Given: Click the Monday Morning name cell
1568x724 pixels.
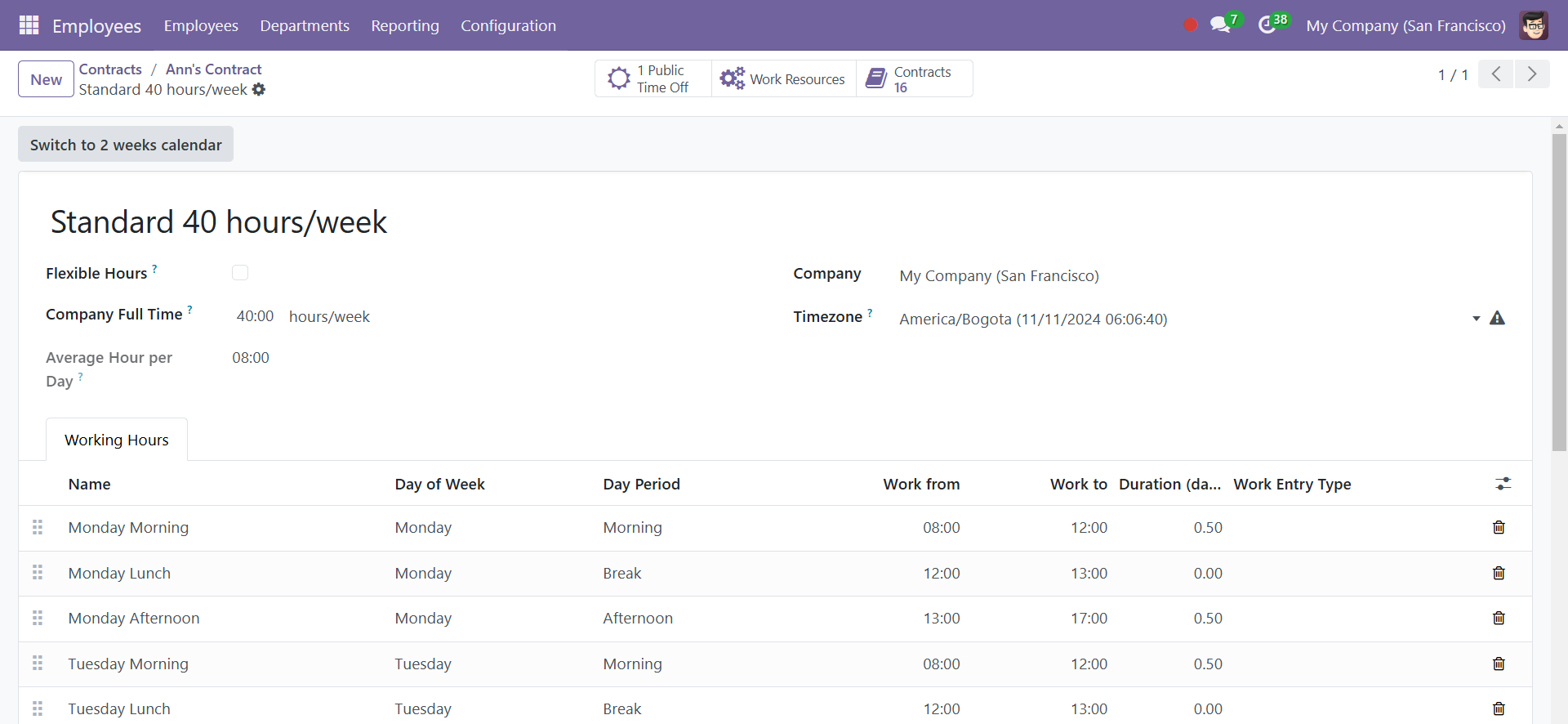Looking at the screenshot, I should pyautogui.click(x=128, y=527).
